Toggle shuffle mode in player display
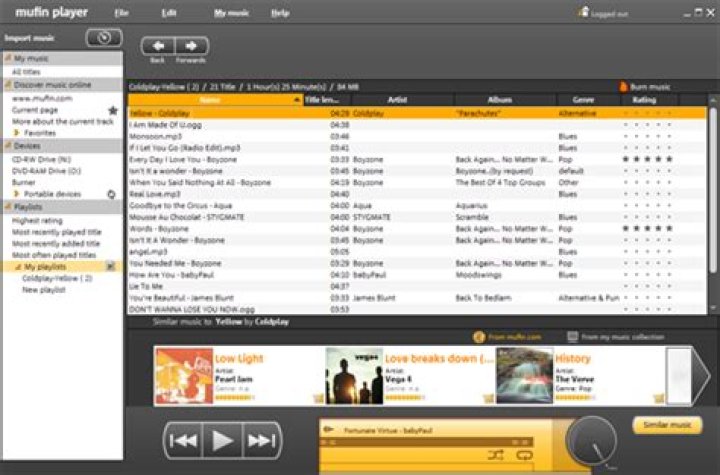The width and height of the screenshot is (720, 475). click(495, 455)
